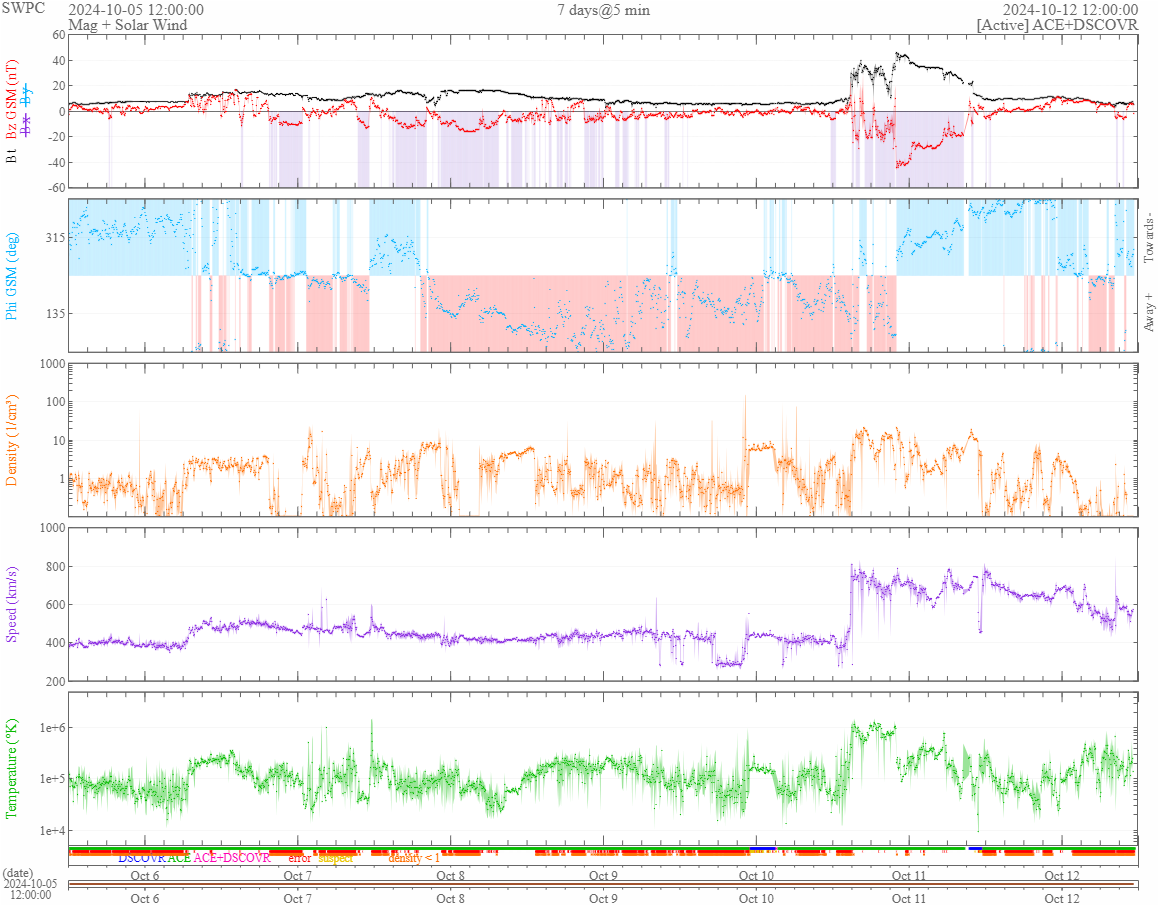Screen dimensions: 1158x905
Task: Click the Oct 9 label below the range slider
Action: click(x=603, y=898)
